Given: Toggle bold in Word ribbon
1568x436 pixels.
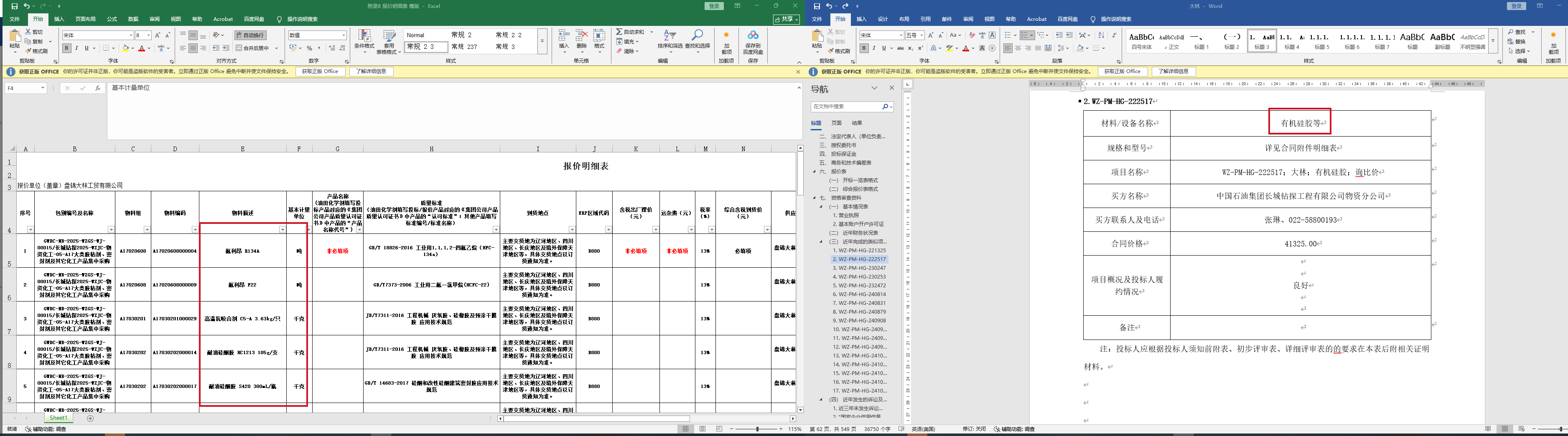Looking at the screenshot, I should [864, 48].
